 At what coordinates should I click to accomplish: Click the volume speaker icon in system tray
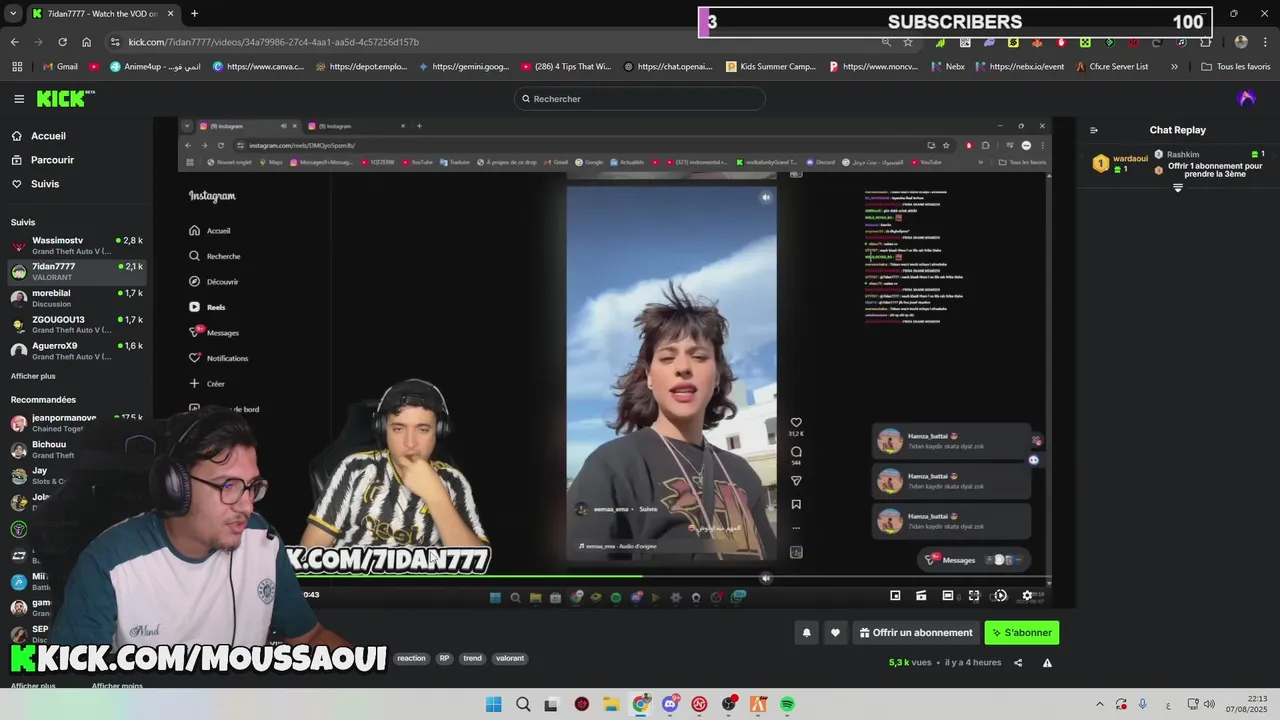pos(1209,704)
